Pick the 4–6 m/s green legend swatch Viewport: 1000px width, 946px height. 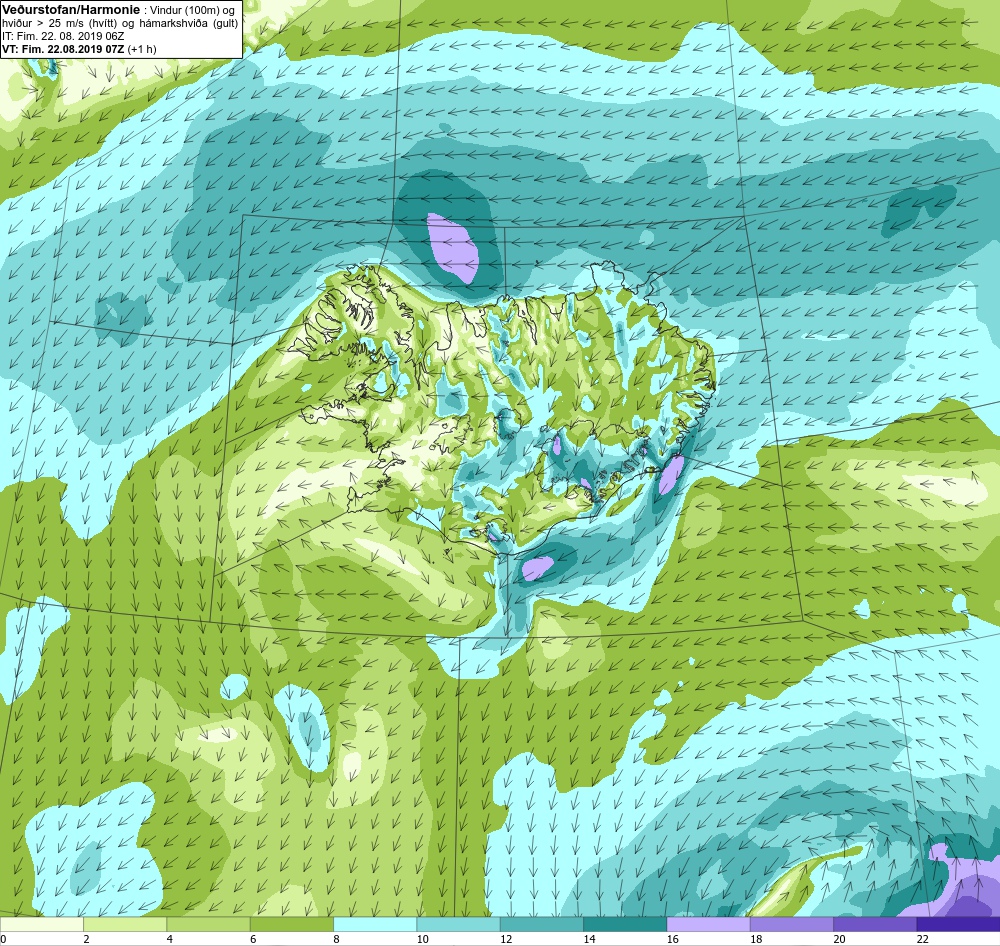pos(209,924)
